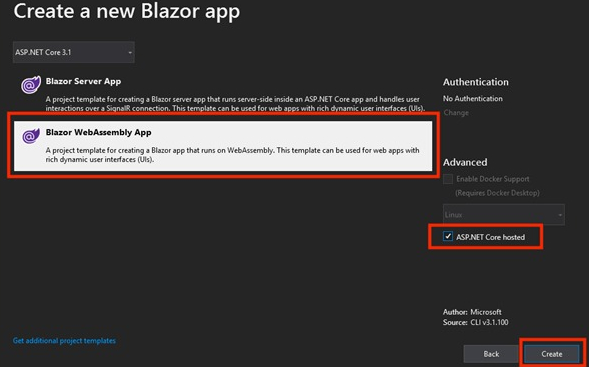589x367 pixels.
Task: Click the Blazor WebAssembly App description text
Action: (233, 155)
